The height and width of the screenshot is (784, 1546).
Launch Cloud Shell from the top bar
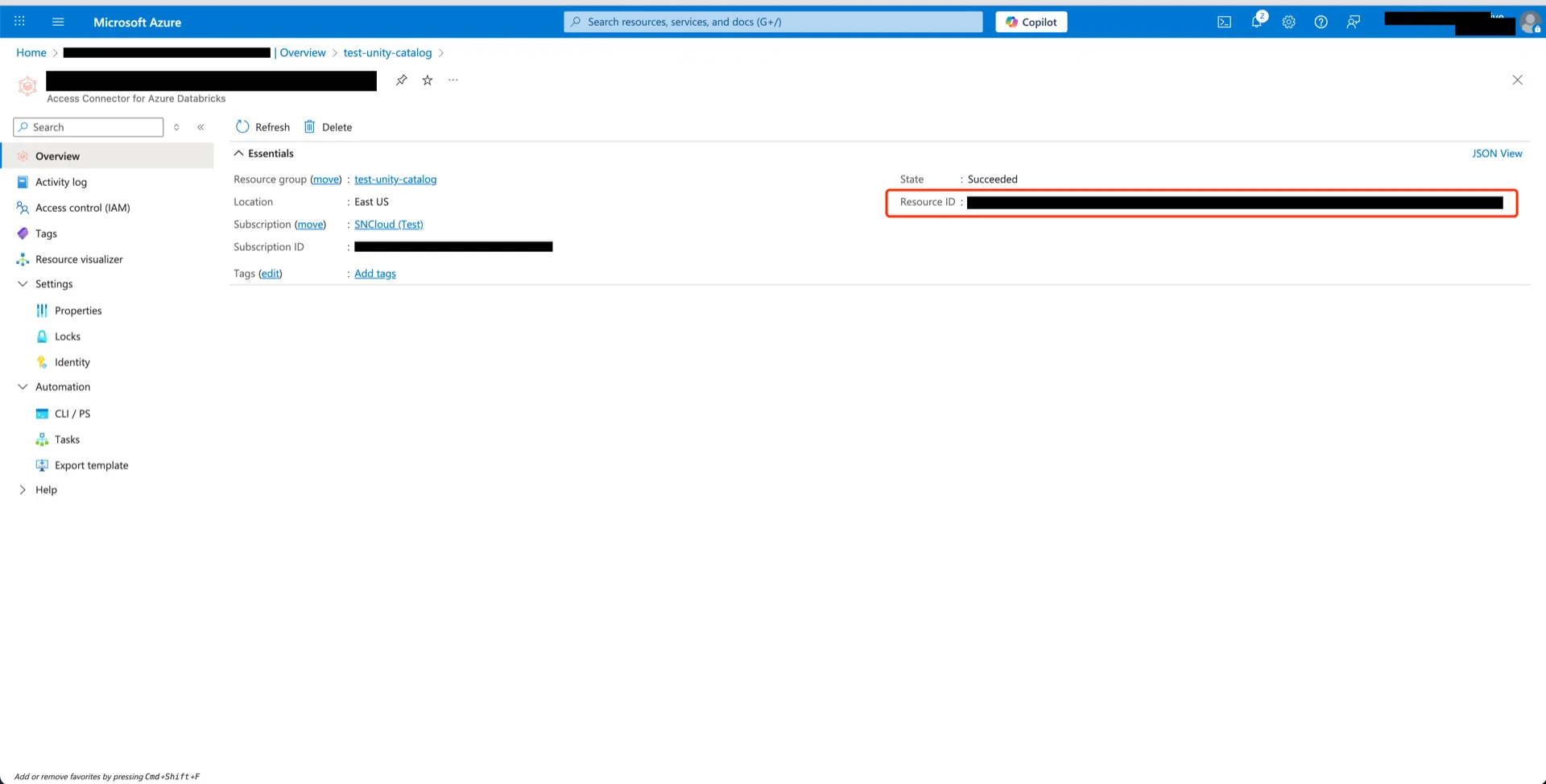(1224, 22)
